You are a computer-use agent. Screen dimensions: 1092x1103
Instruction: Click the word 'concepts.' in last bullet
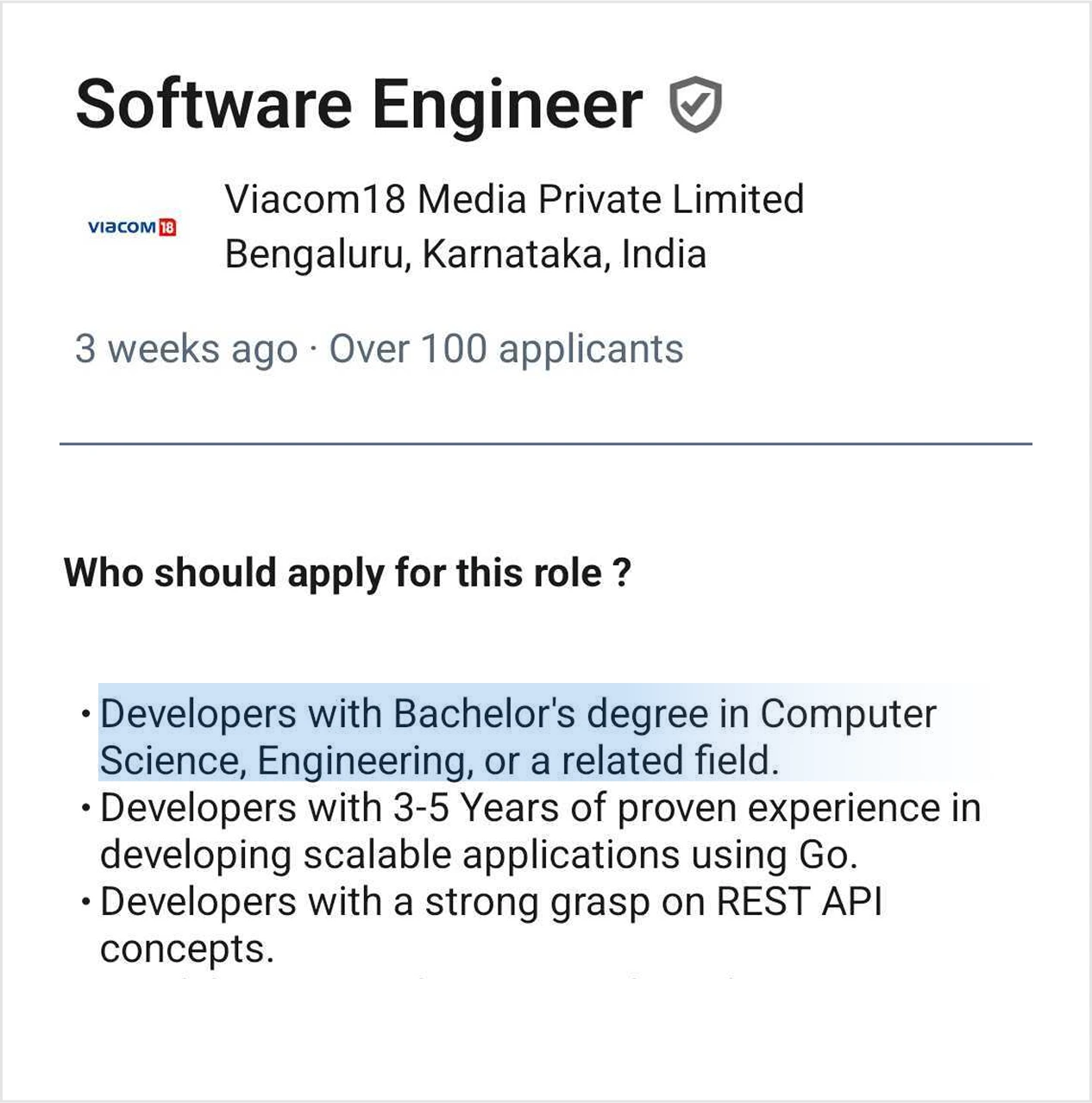click(x=187, y=949)
